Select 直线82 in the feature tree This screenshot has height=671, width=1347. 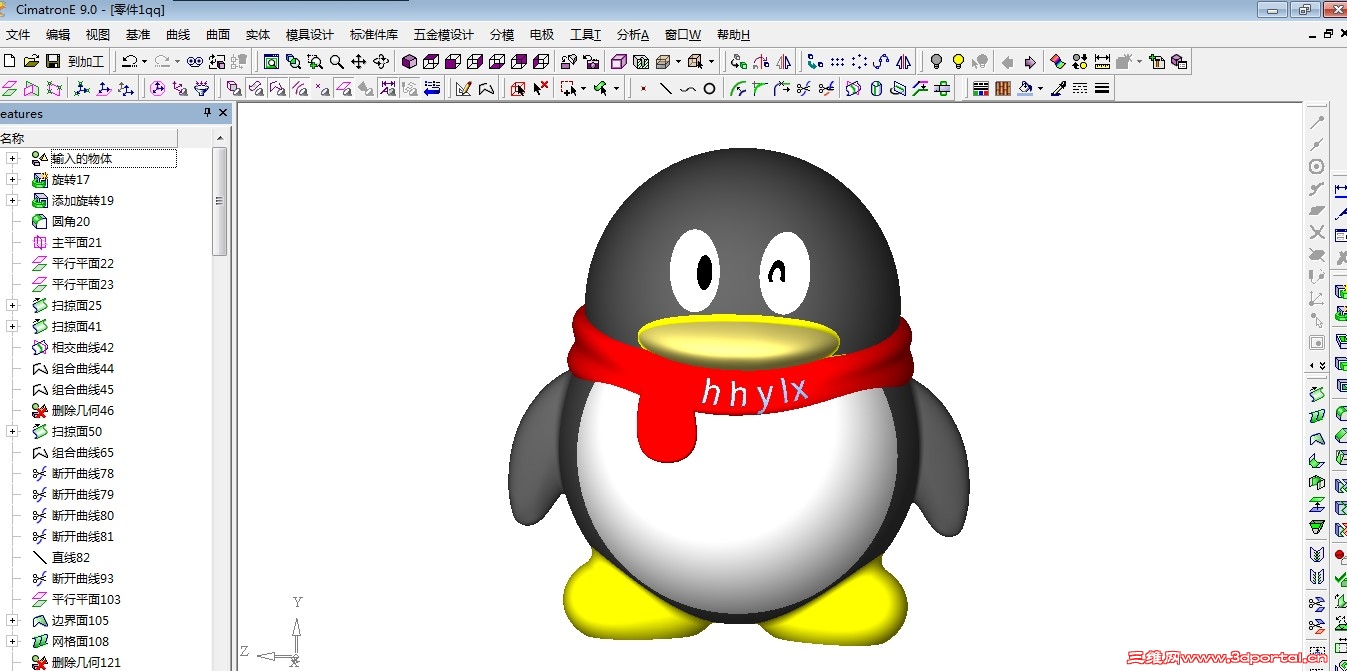[71, 557]
